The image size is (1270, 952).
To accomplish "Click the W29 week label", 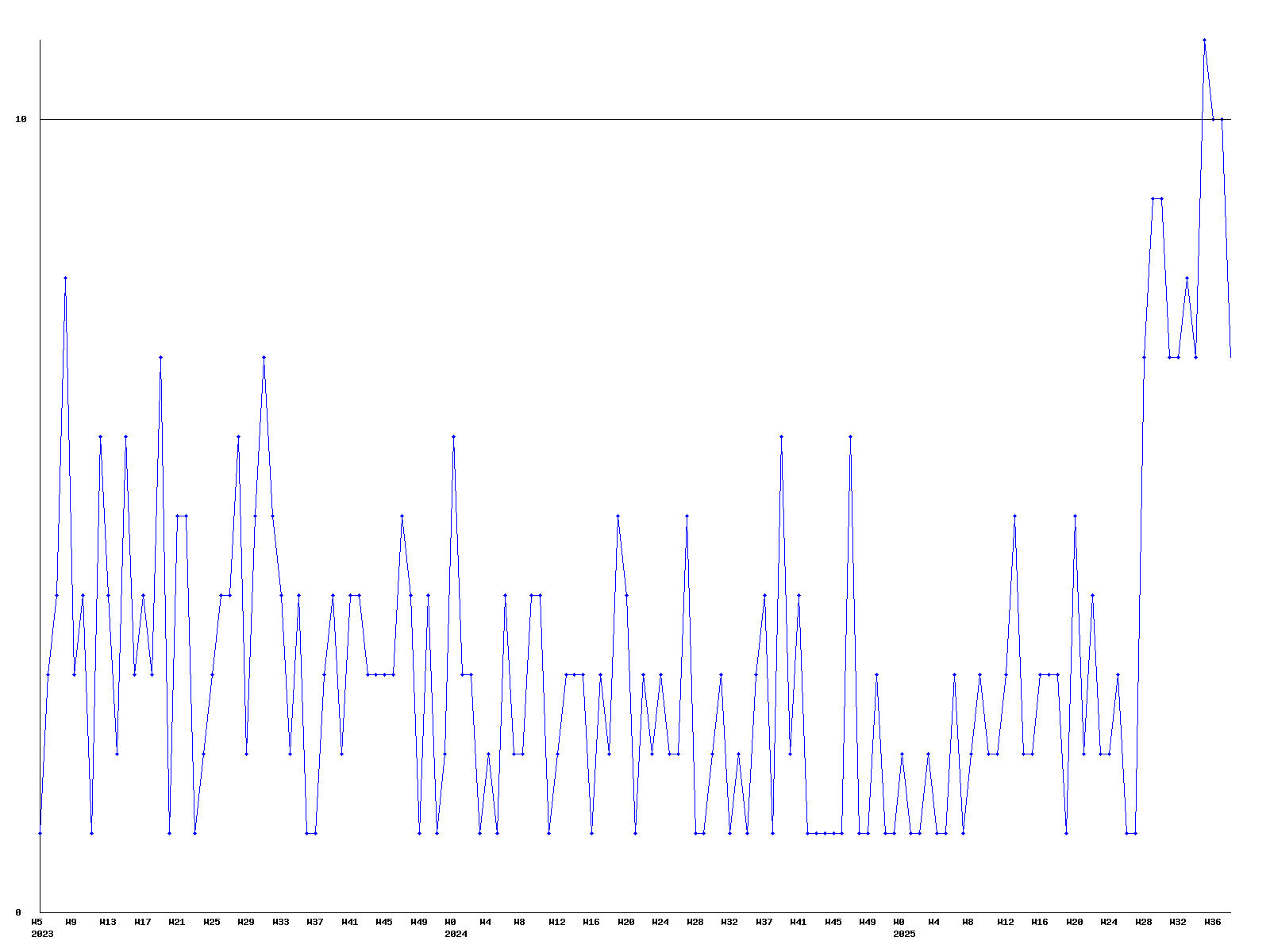I will (246, 923).
